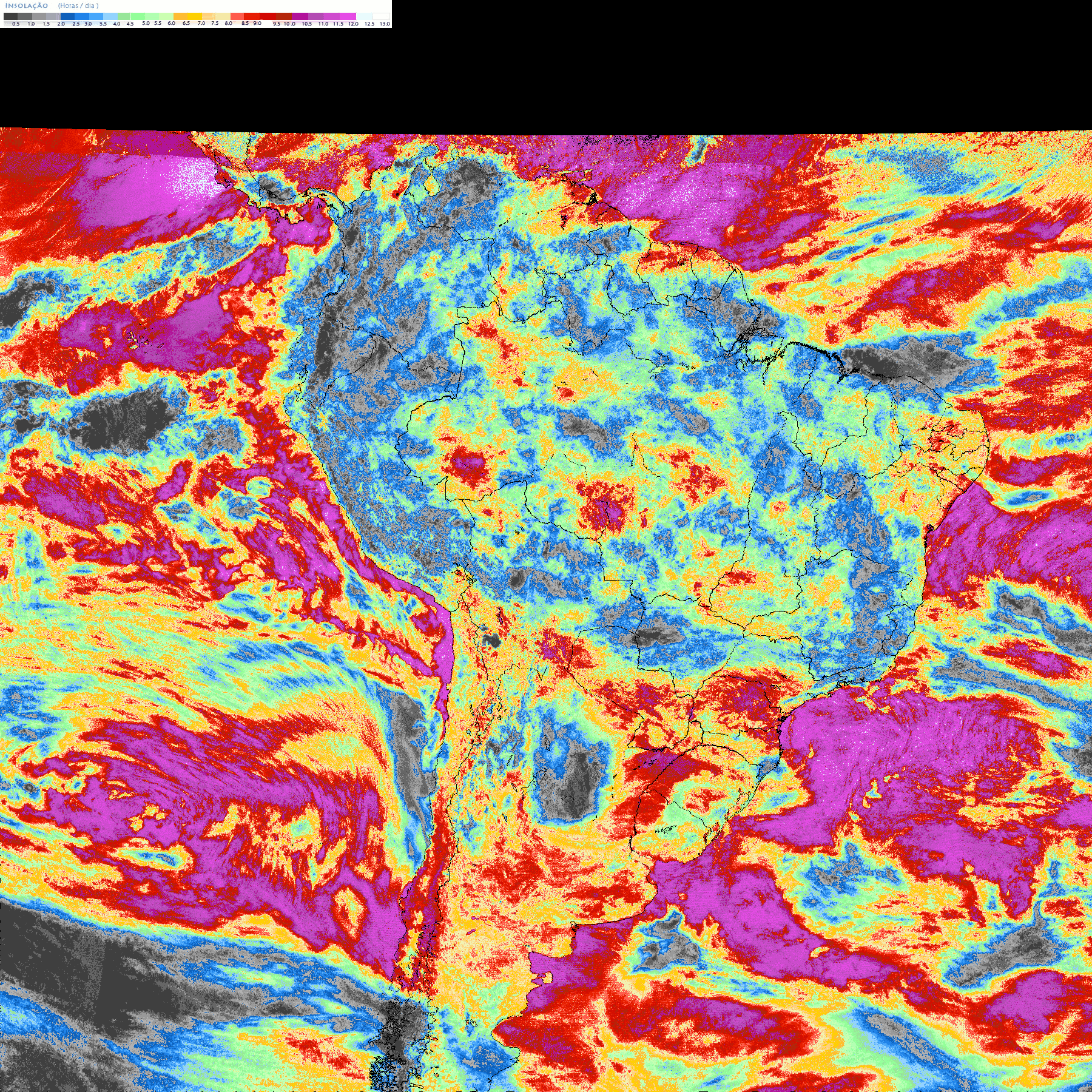
Task: Pick the pale yellow swatch before 8.0
Action: coord(223,16)
